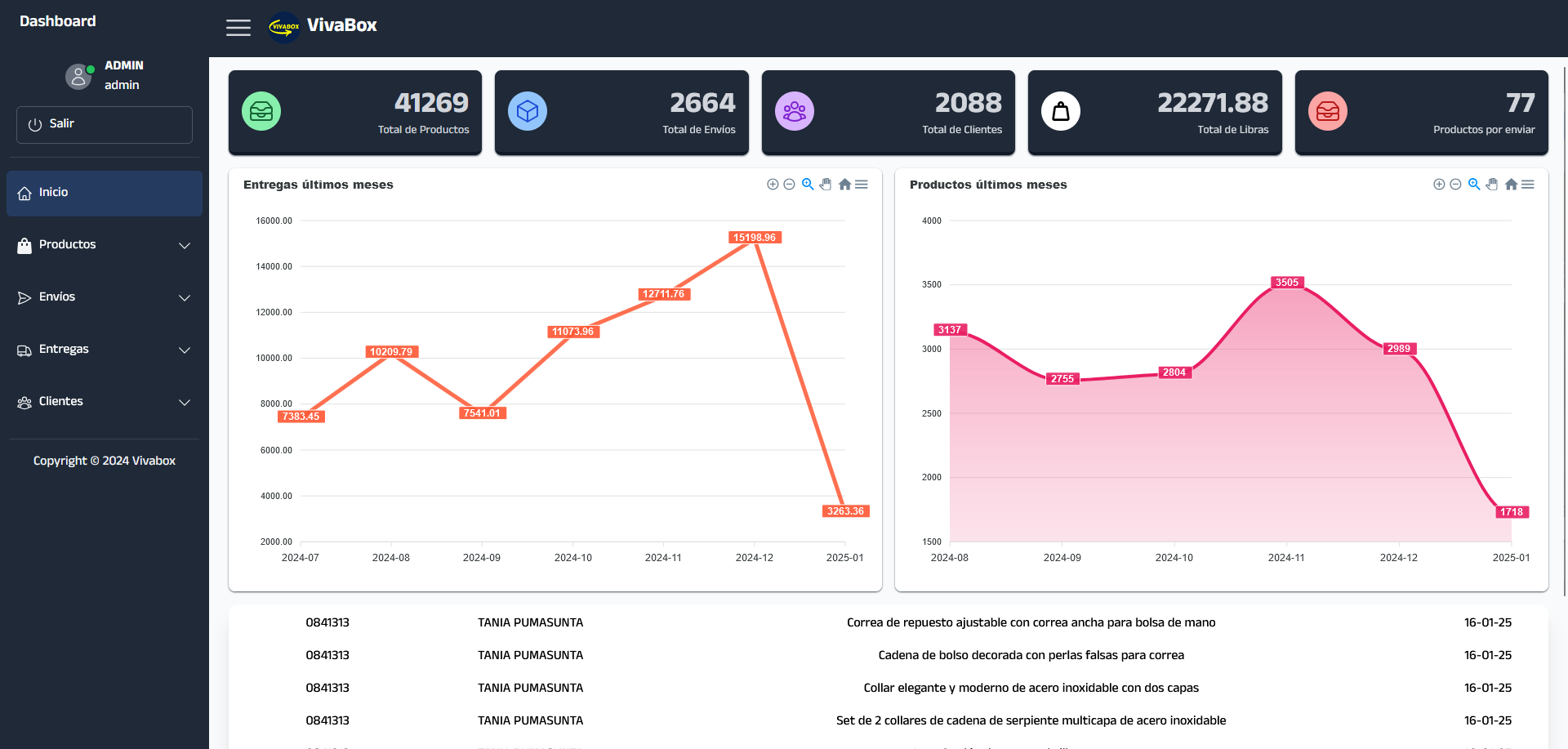1568x749 pixels.
Task: Expand the Productos sidebar menu
Action: (x=105, y=245)
